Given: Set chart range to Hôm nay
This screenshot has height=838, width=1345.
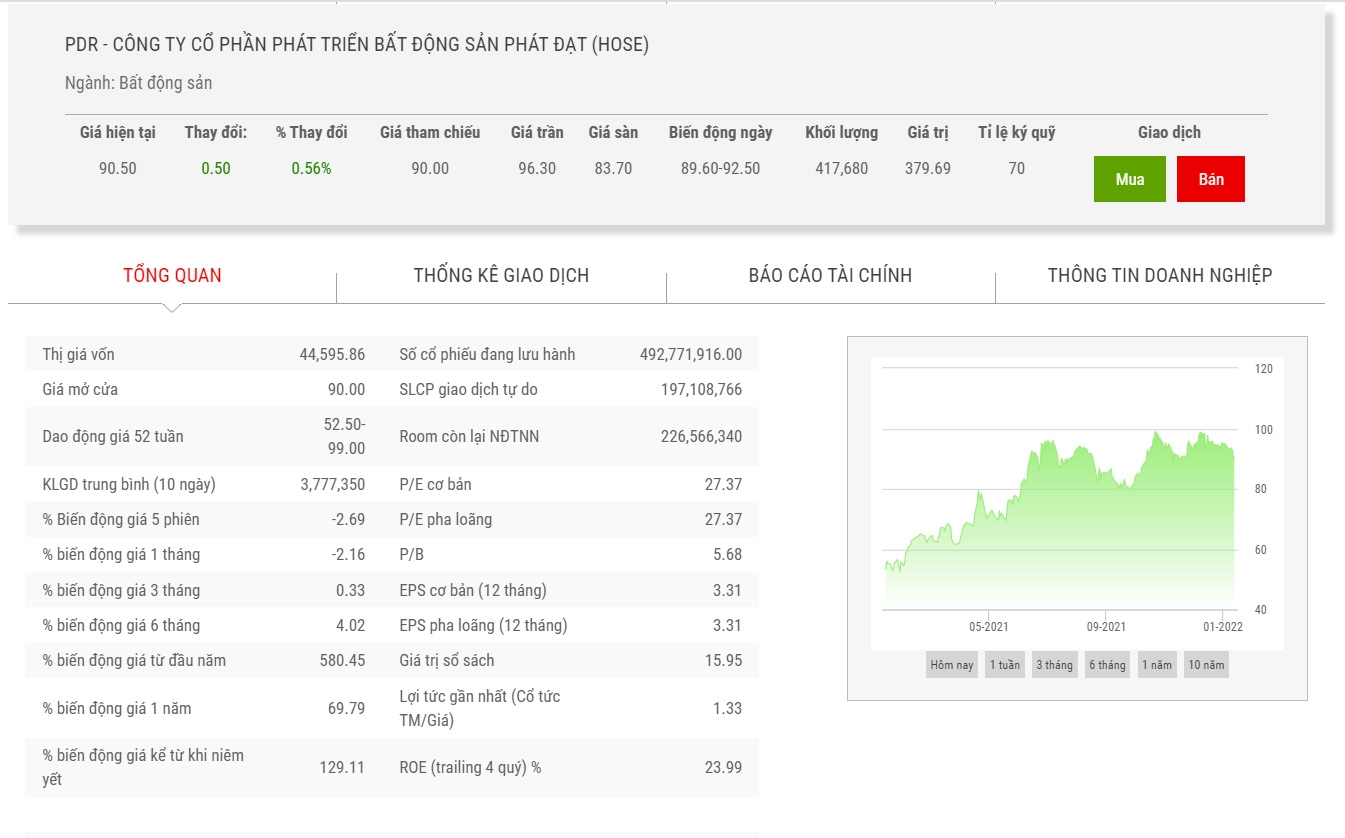Looking at the screenshot, I should pos(951,665).
